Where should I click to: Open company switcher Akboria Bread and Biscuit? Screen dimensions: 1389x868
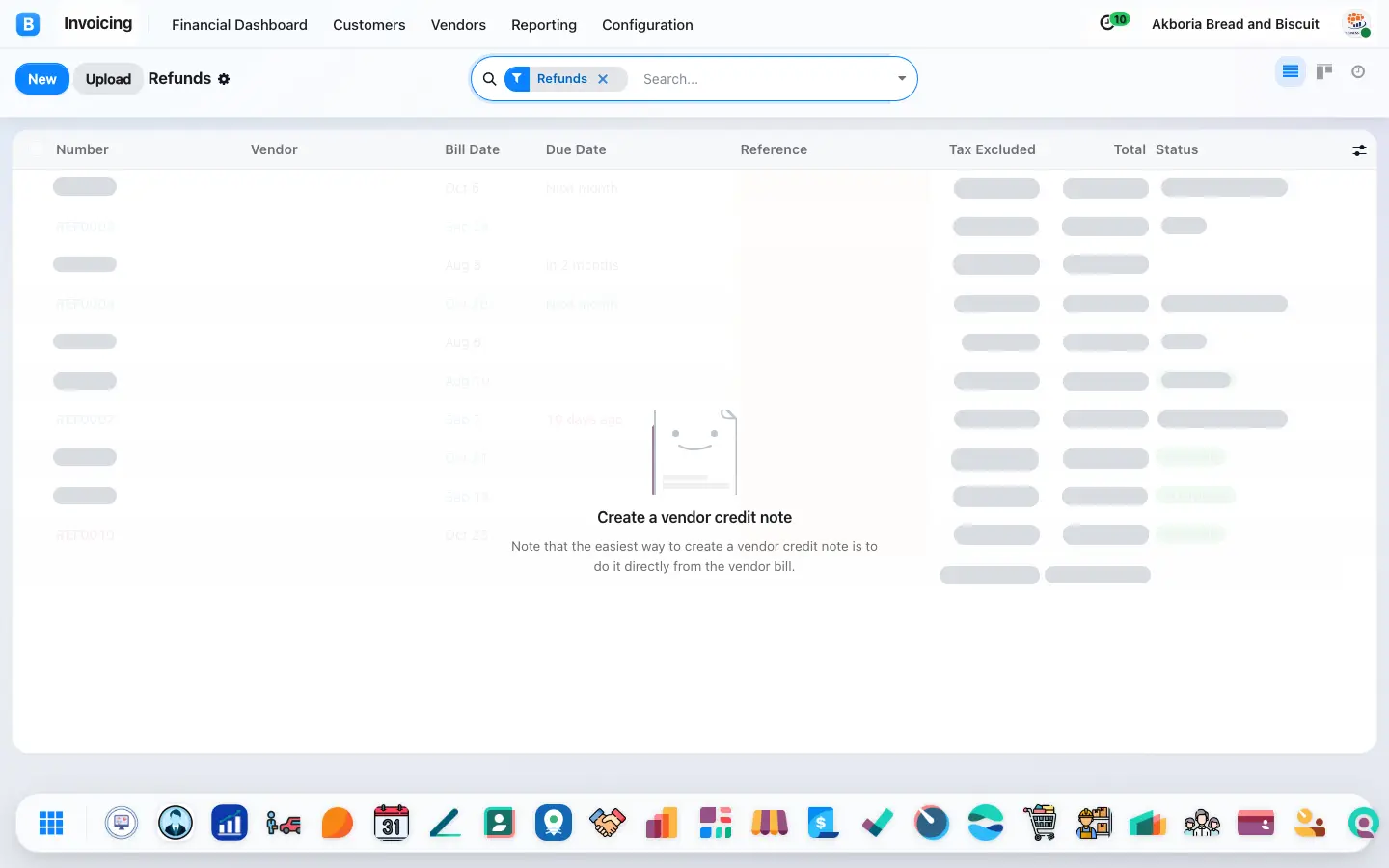(1236, 24)
